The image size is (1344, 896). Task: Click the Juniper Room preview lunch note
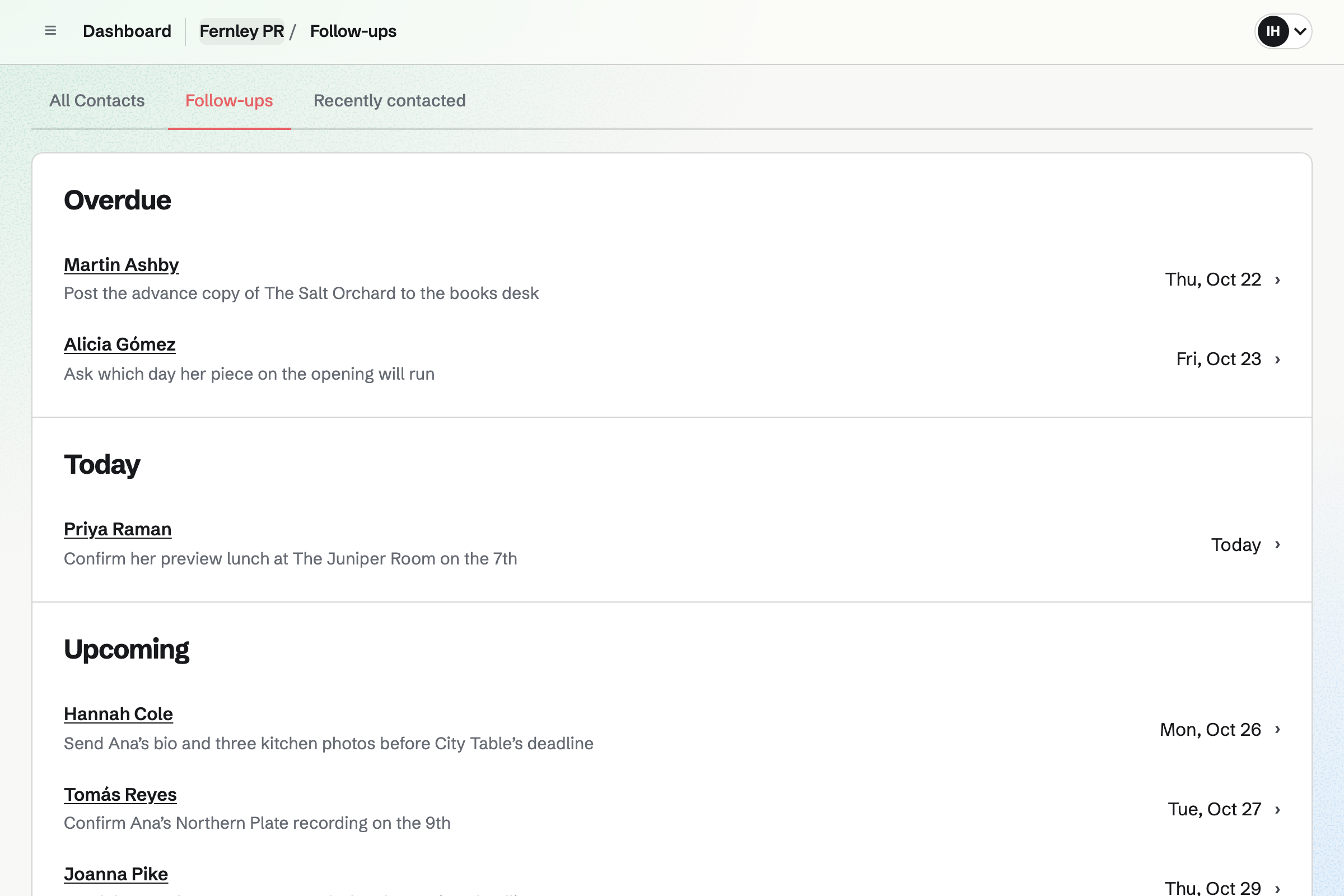pos(290,558)
